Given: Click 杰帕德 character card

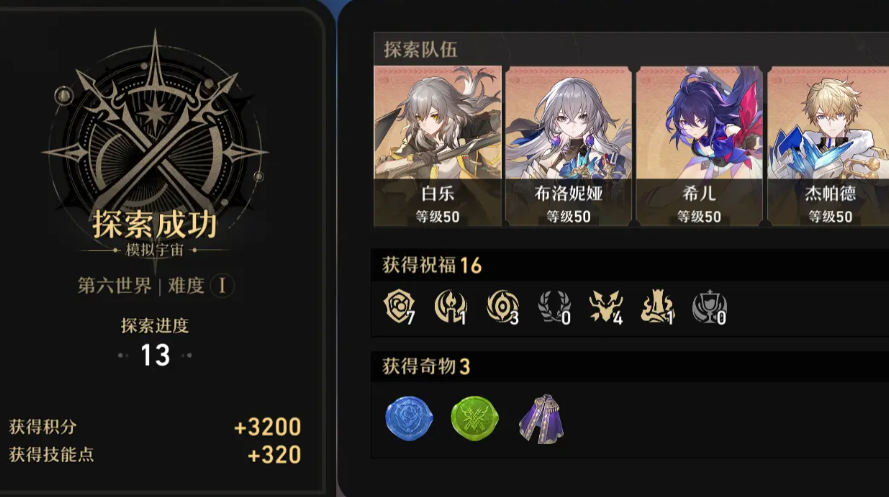Looking at the screenshot, I should 828,146.
